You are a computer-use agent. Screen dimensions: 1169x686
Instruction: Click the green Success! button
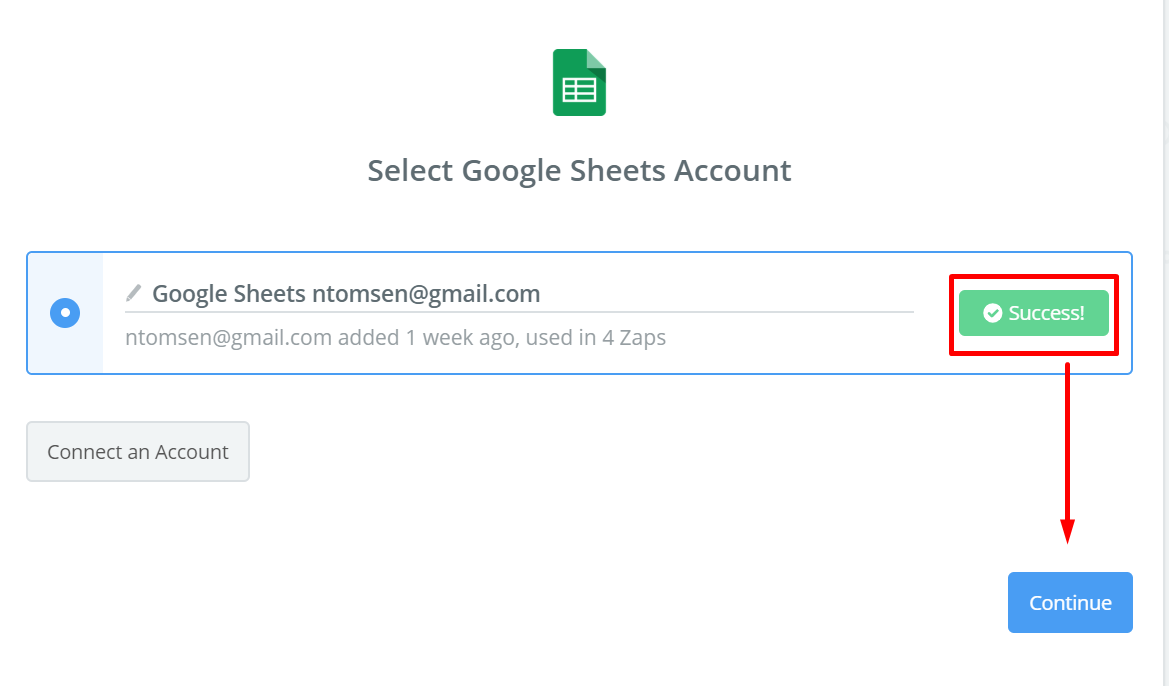(1033, 313)
